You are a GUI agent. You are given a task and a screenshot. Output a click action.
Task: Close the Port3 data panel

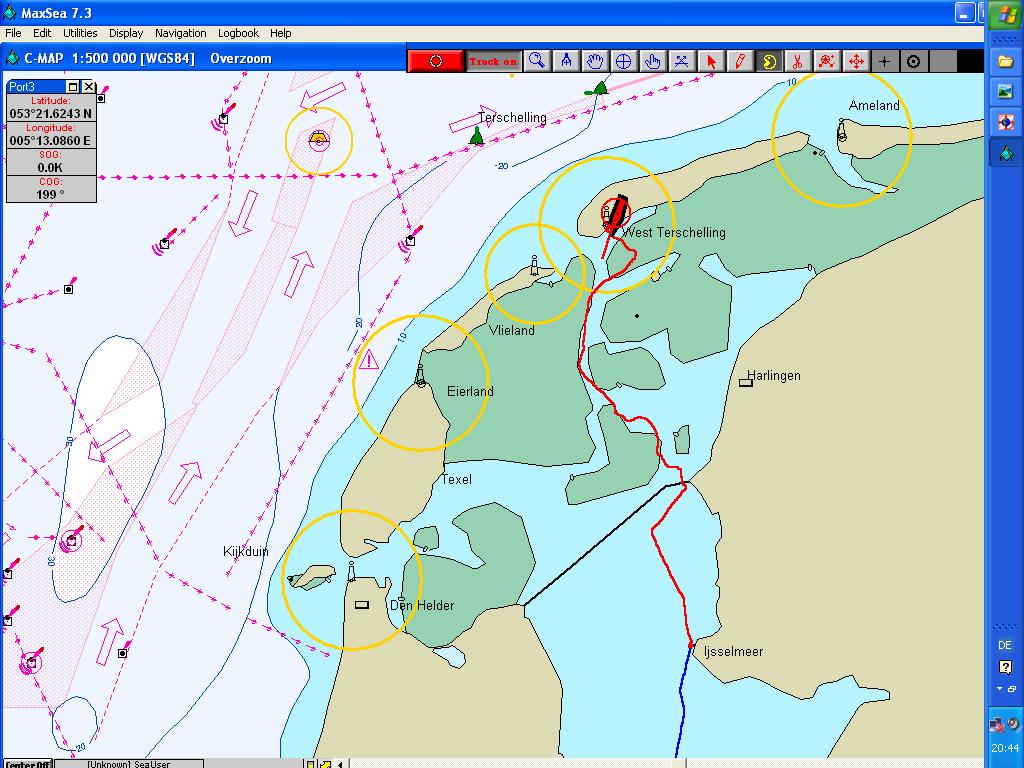point(89,87)
